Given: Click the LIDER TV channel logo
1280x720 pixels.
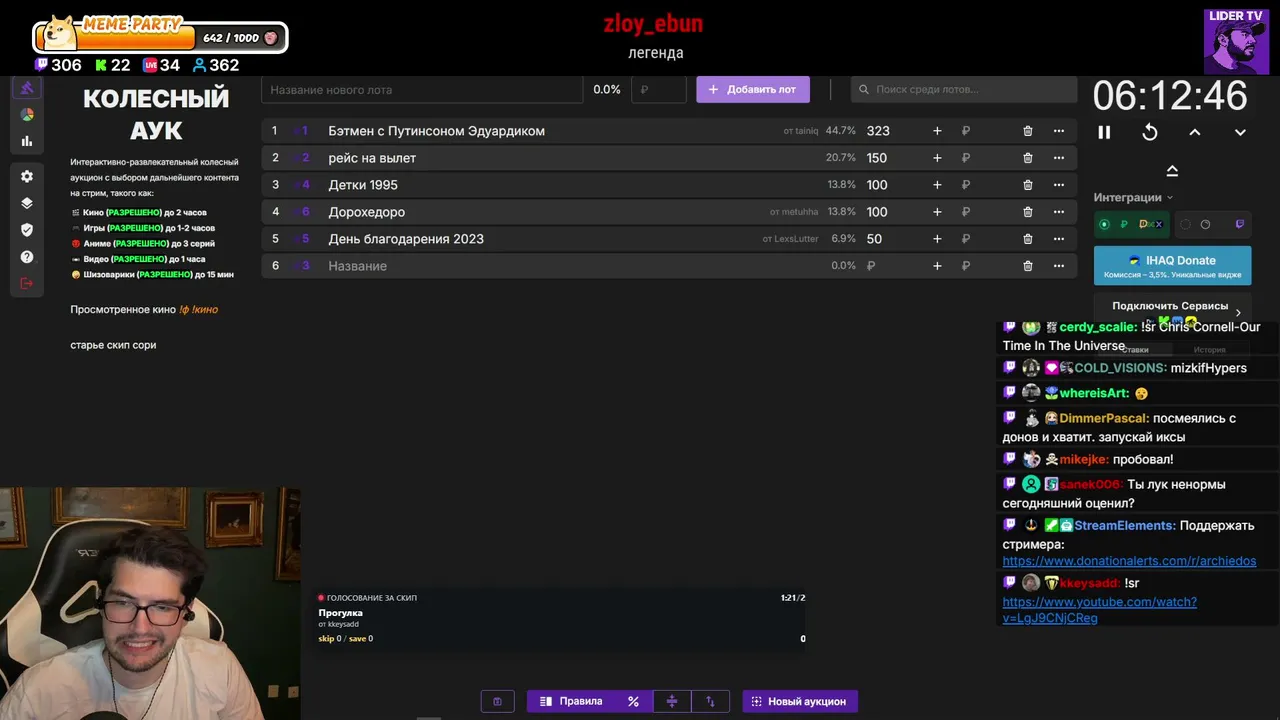Looking at the screenshot, I should pyautogui.click(x=1236, y=42).
